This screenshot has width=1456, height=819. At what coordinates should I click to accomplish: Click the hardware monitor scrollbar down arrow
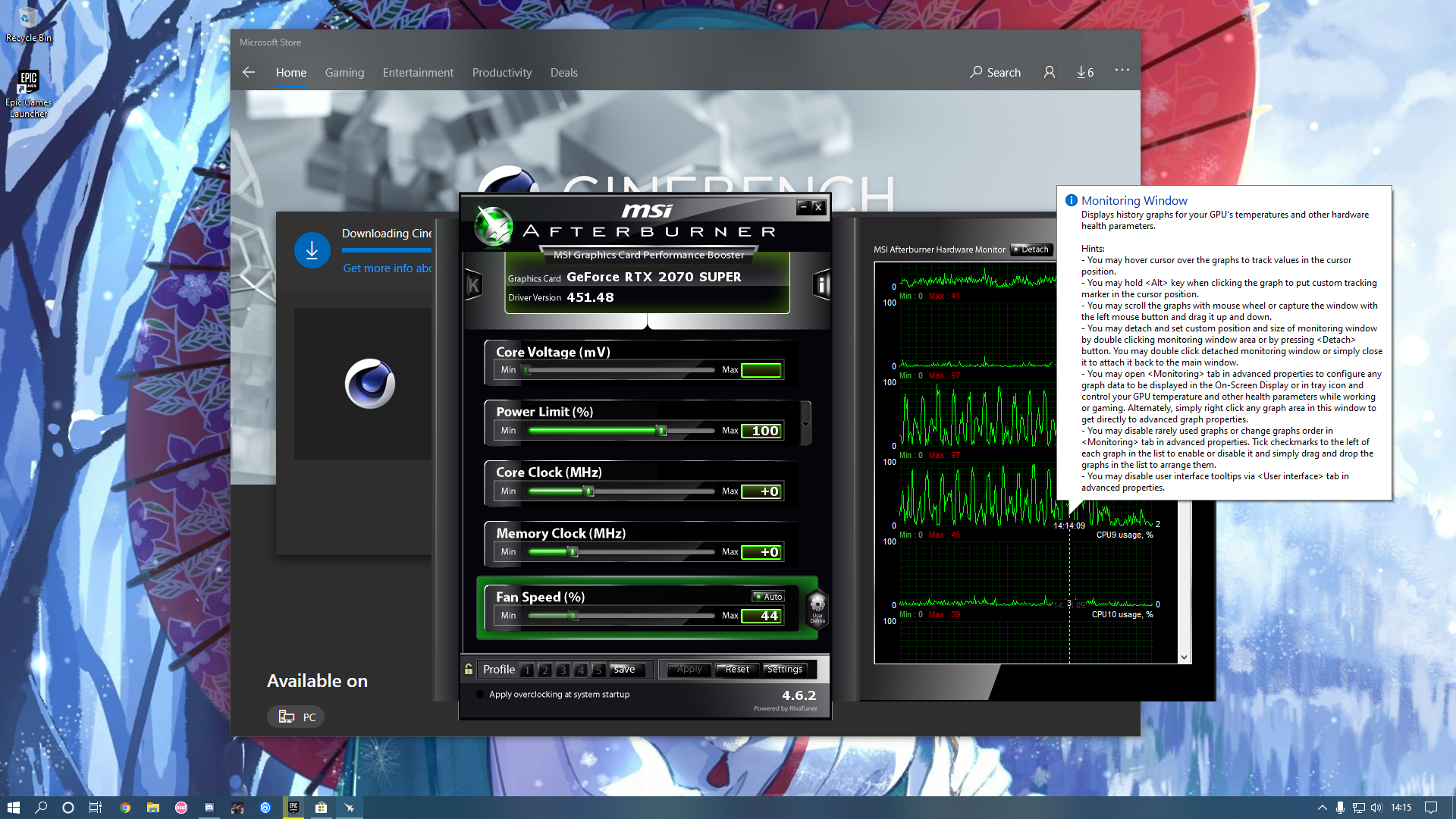pyautogui.click(x=1184, y=657)
